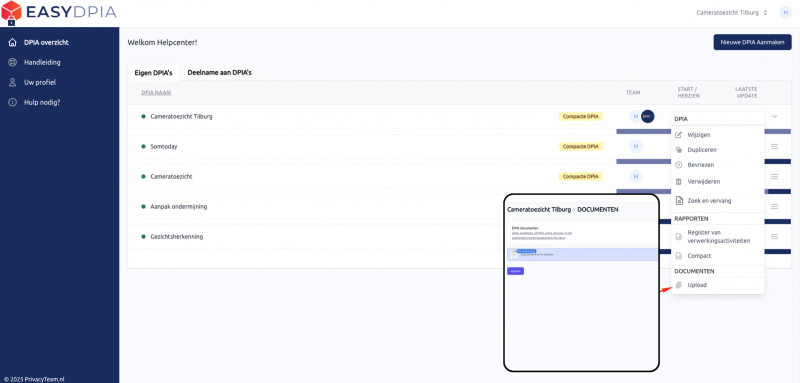Click the home icon beside DPIA overzicht

pos(13,43)
